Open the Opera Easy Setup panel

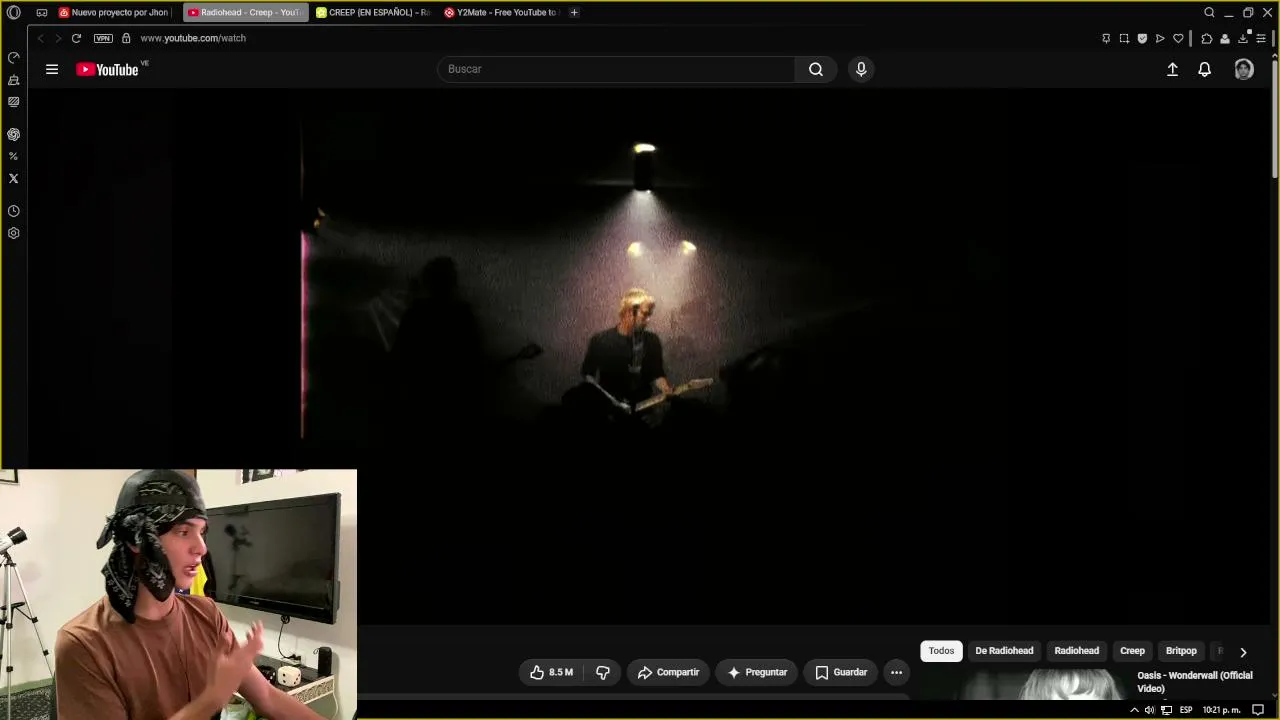(1261, 38)
